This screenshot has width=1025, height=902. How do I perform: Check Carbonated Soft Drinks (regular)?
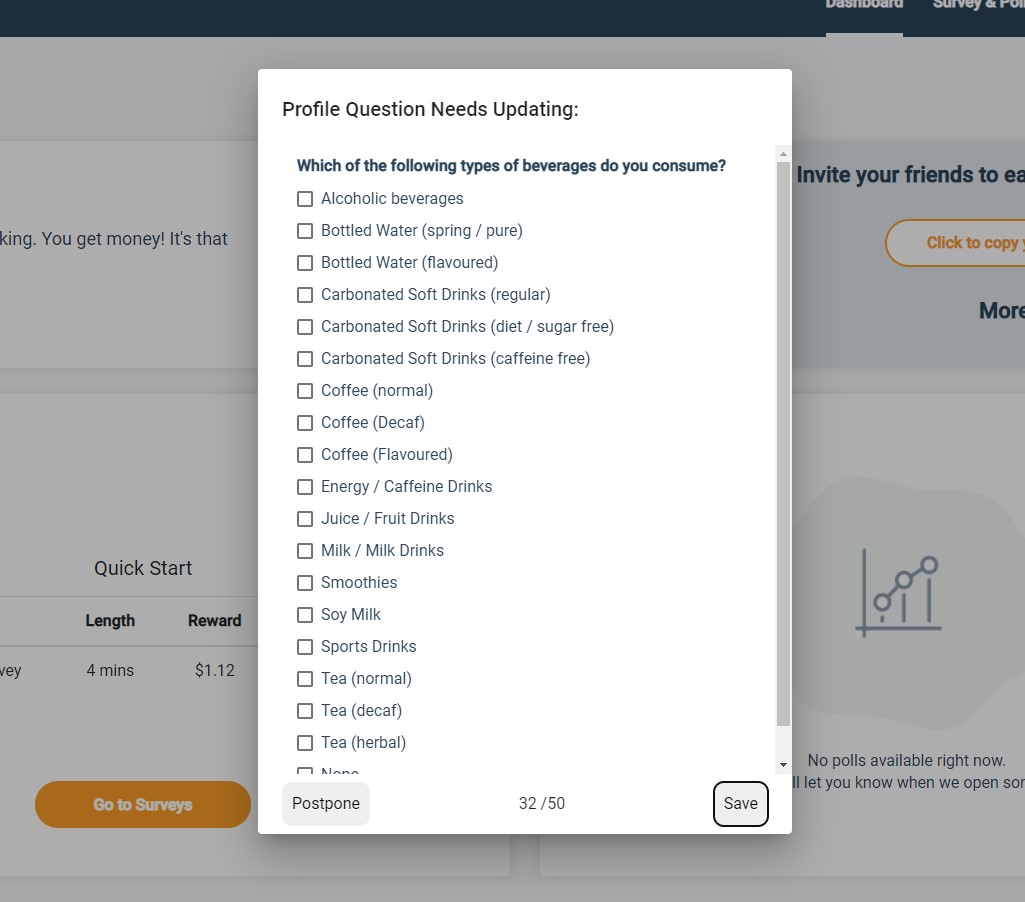[305, 295]
